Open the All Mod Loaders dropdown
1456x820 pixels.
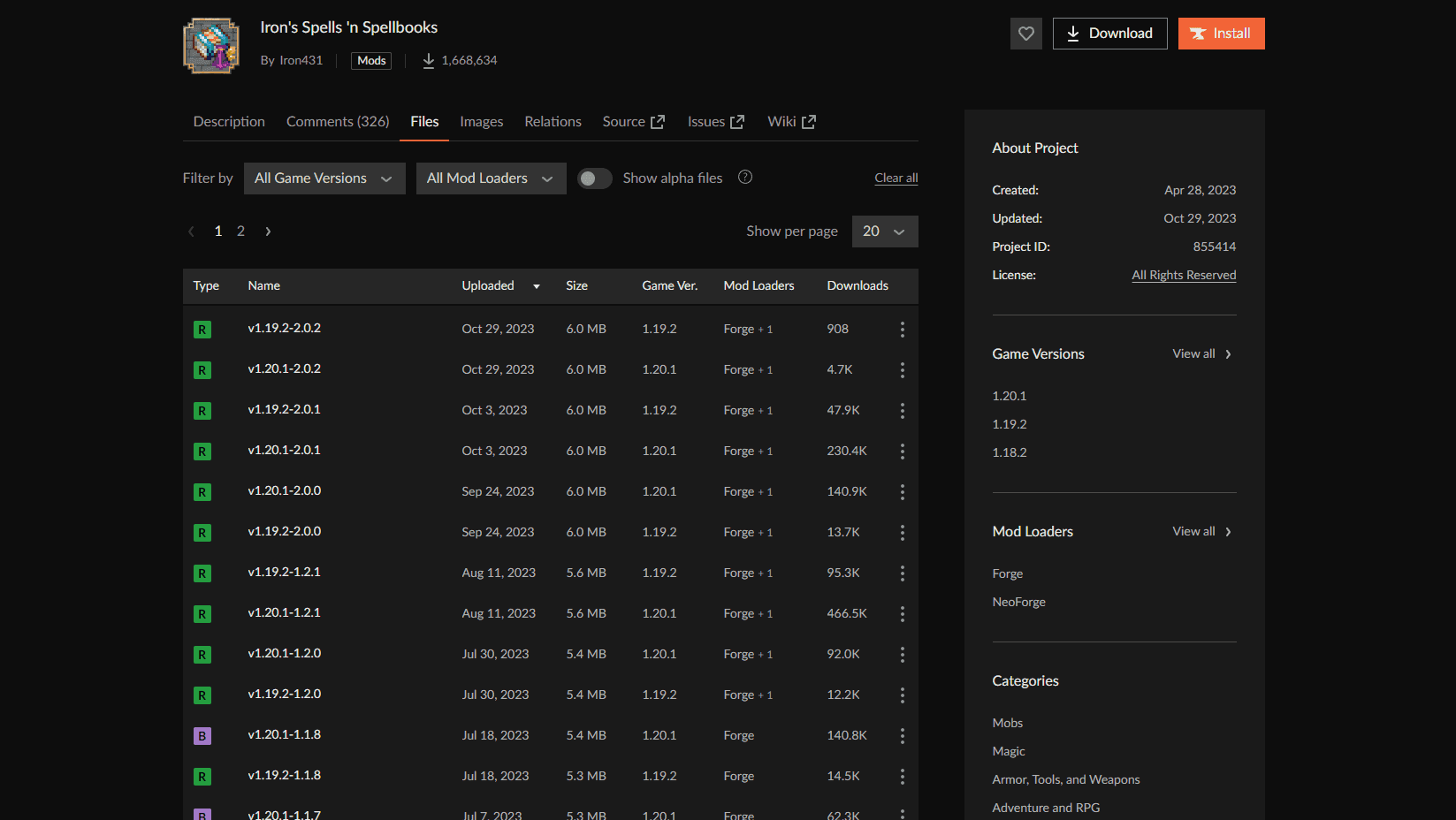[x=491, y=178]
